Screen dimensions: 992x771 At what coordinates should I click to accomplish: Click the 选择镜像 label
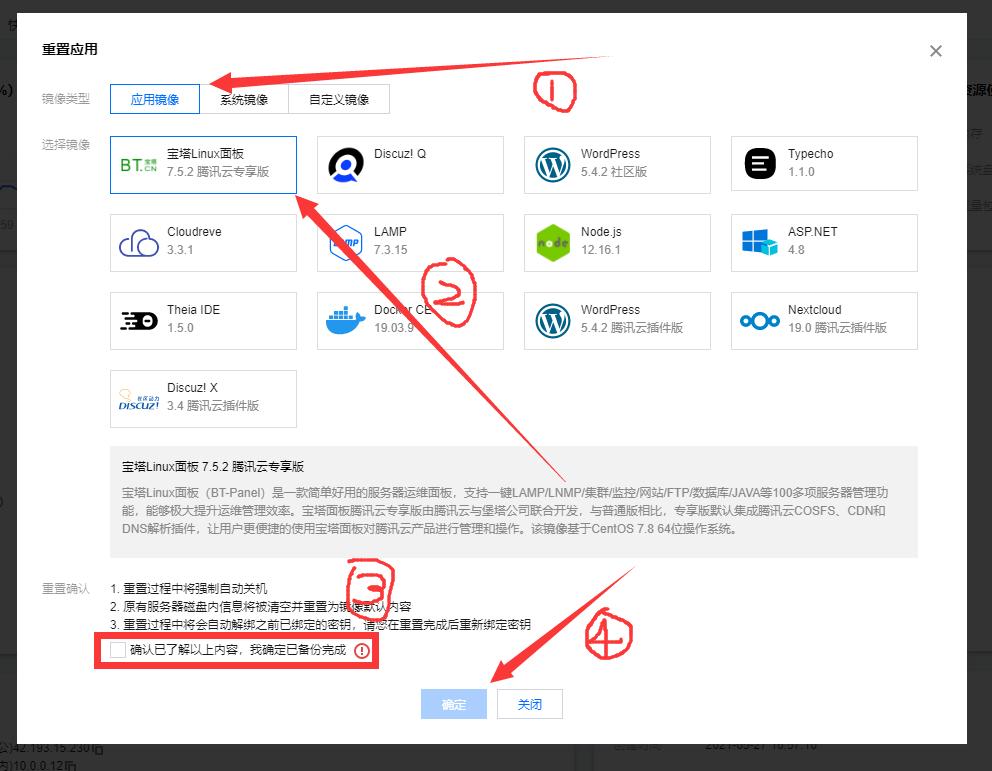(66, 145)
